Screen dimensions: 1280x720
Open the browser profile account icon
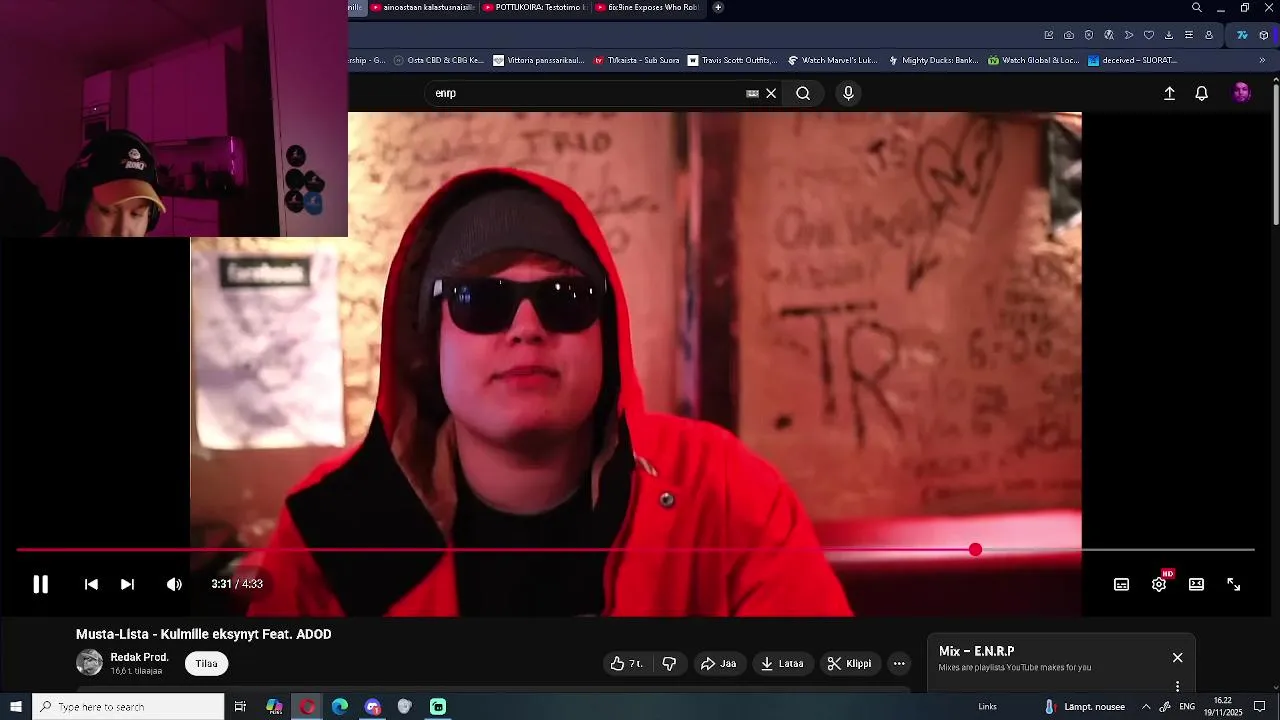tap(1209, 35)
